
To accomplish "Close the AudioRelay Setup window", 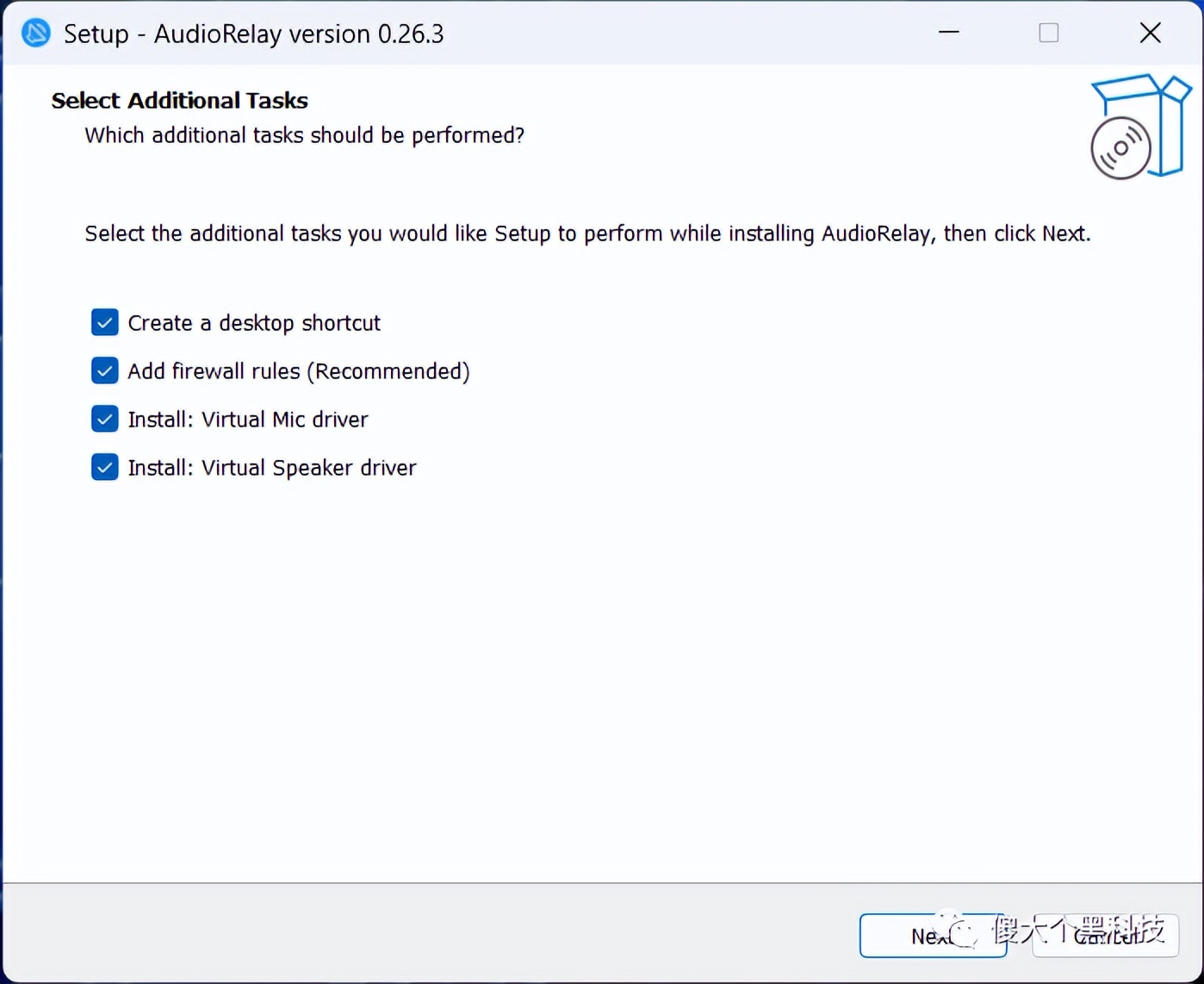I will 1150,33.
